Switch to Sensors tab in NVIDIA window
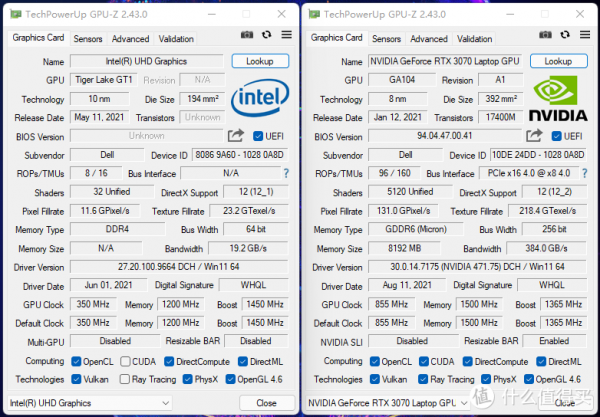Viewport: 600px width, 417px height. point(386,39)
